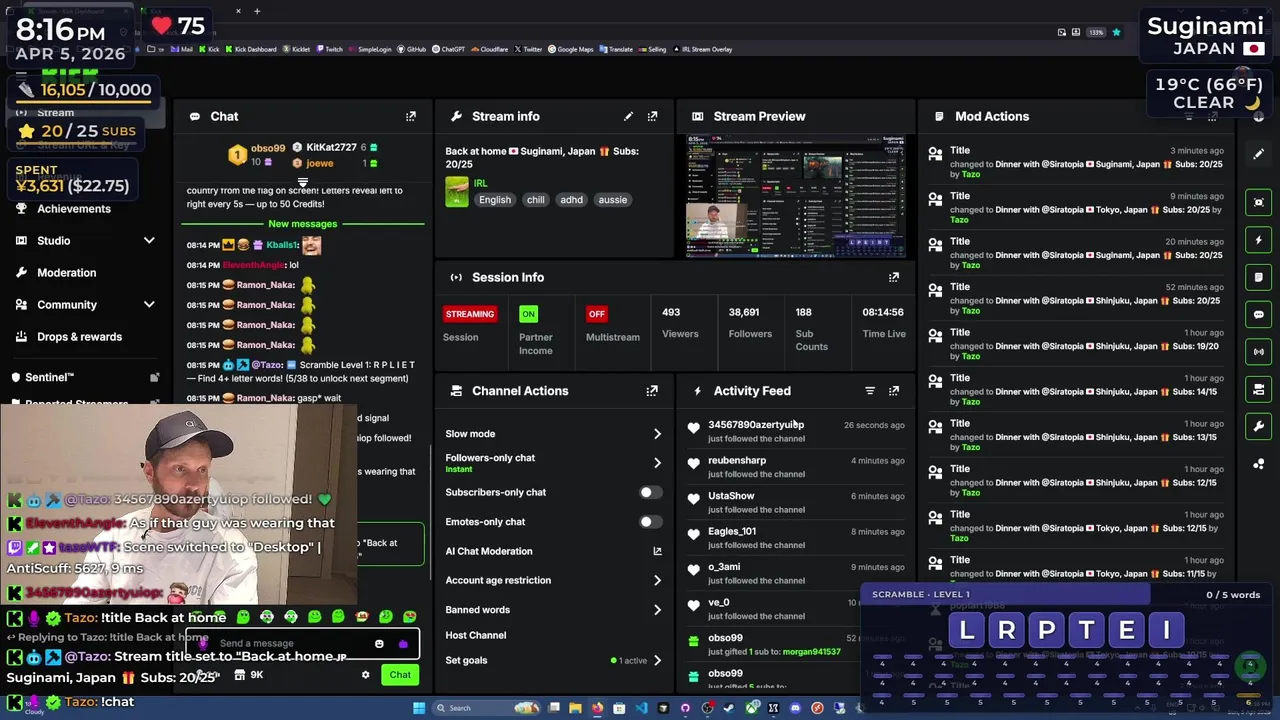The height and width of the screenshot is (720, 1280).
Task: Toggle stream preview widget in right sidebar
Action: pos(1259,202)
